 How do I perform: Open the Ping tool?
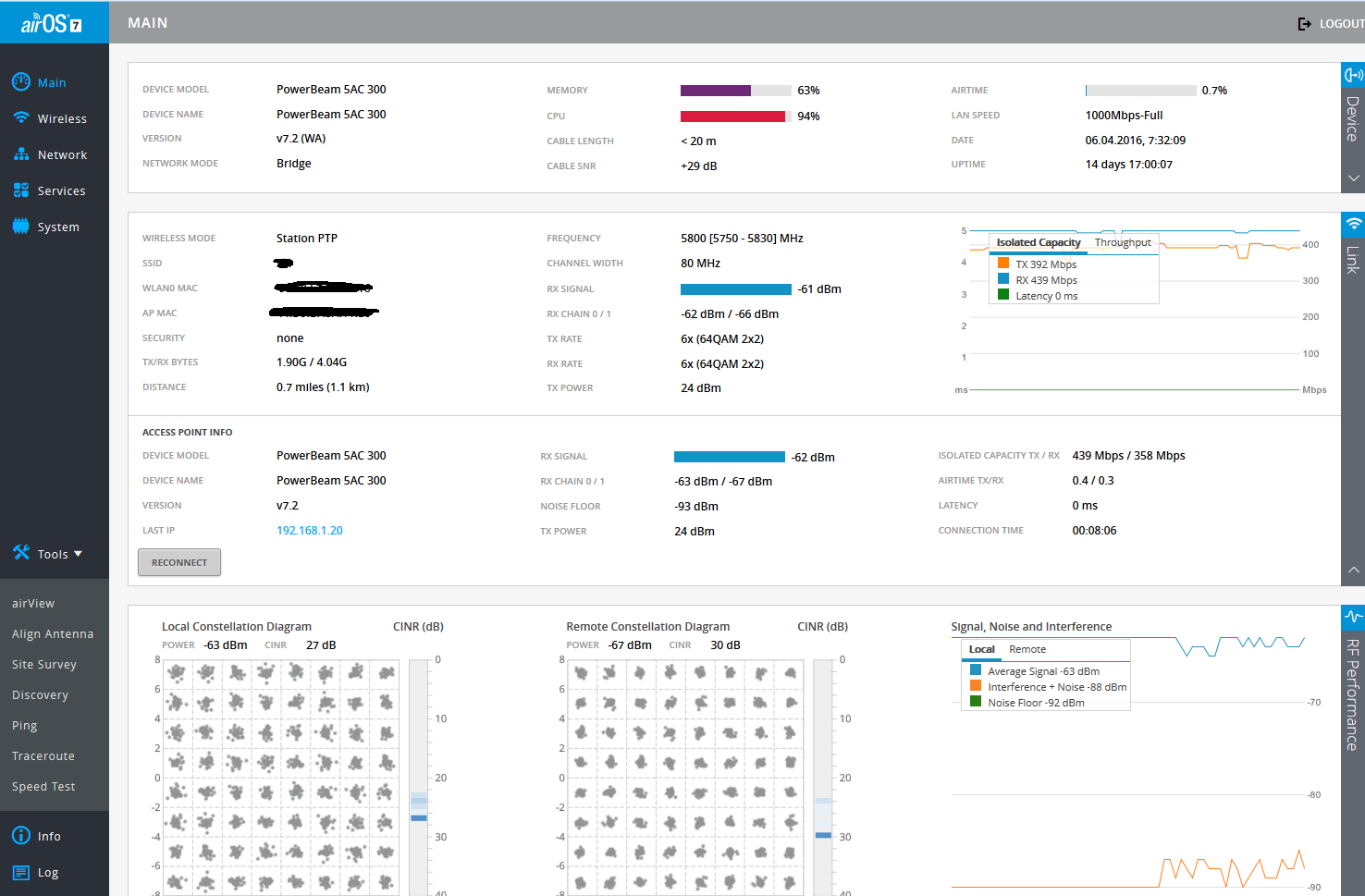[x=25, y=725]
